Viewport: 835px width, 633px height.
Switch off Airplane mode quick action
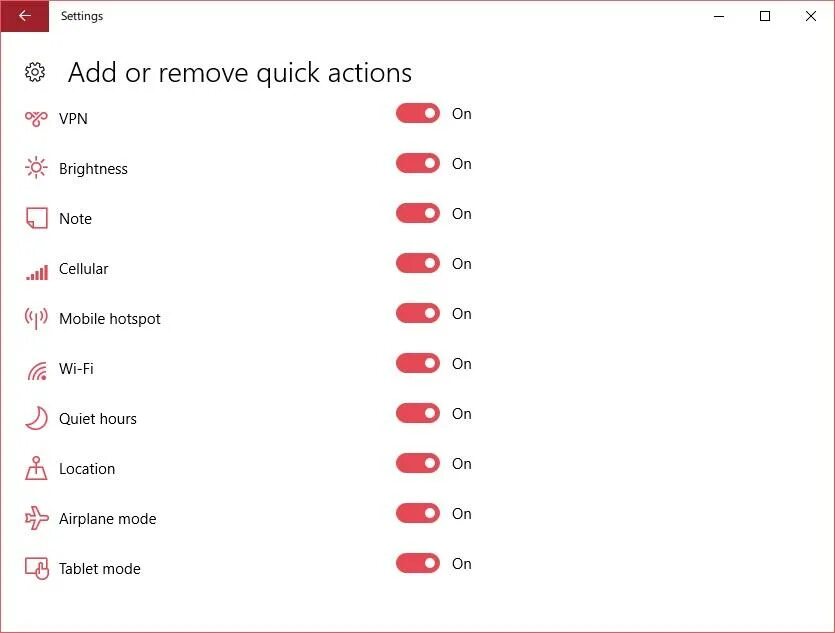(x=418, y=514)
